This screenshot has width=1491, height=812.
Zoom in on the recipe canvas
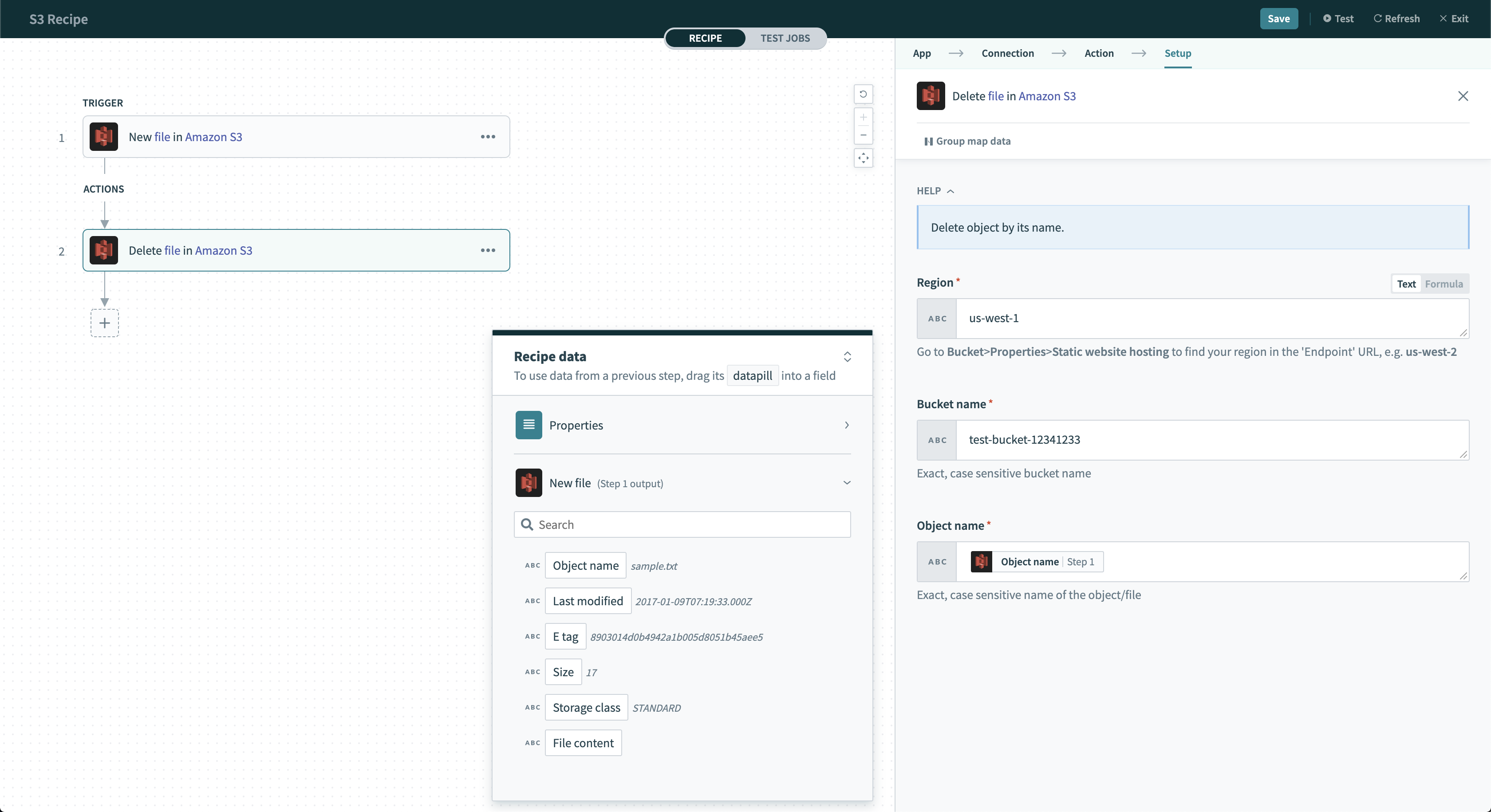click(x=863, y=118)
